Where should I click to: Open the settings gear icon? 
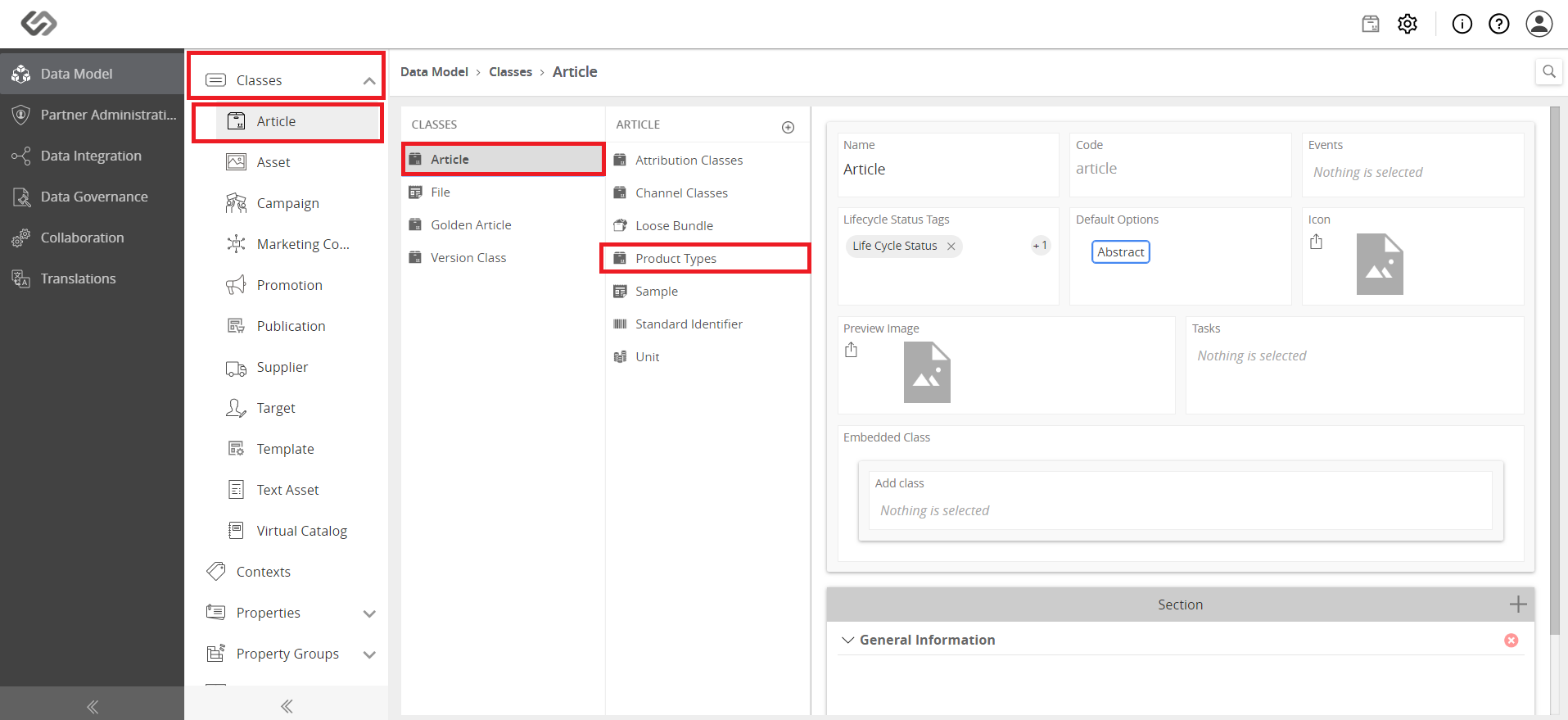pos(1408,24)
